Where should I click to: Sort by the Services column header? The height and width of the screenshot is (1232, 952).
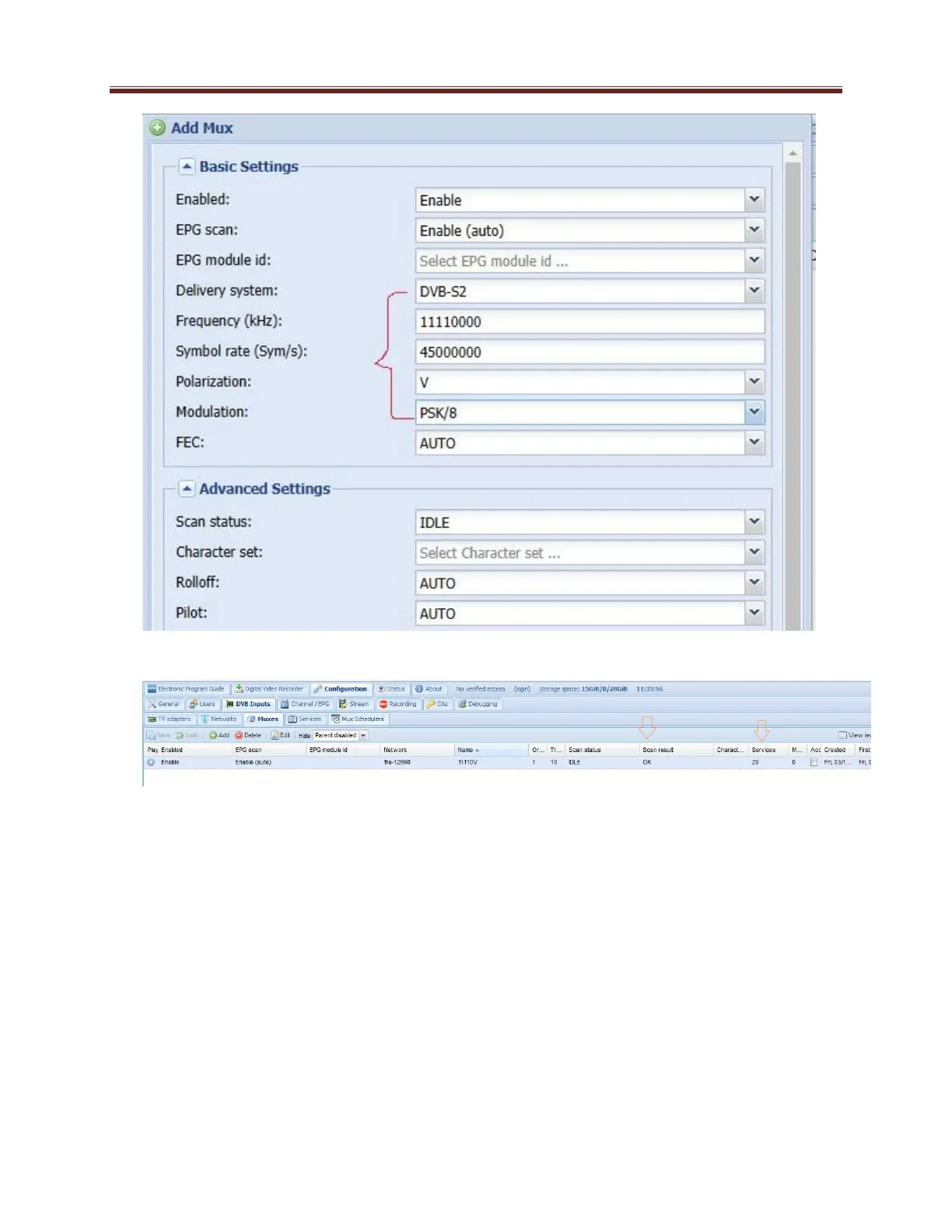tap(768, 750)
